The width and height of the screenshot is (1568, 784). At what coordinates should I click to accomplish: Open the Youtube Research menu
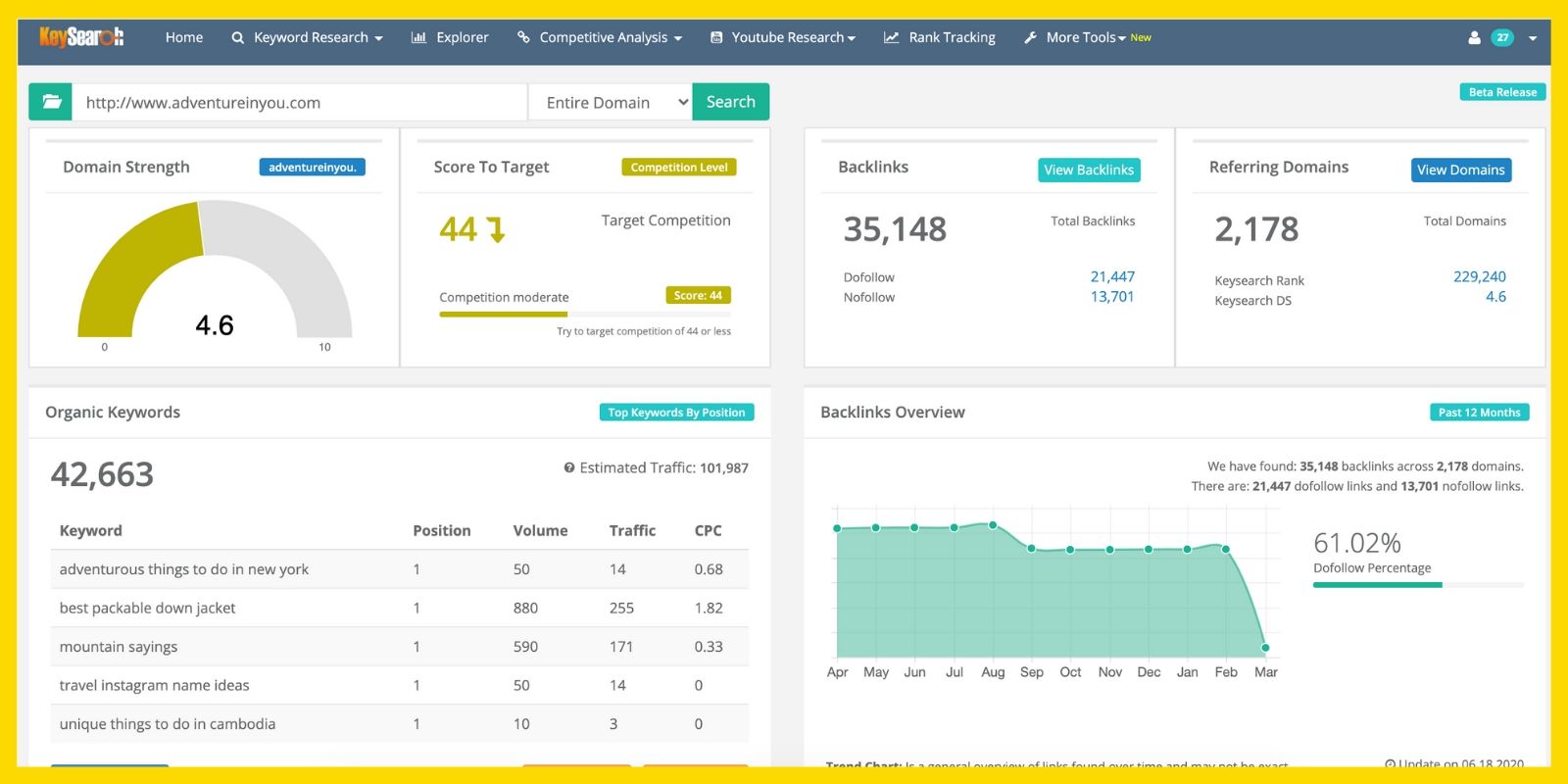(x=783, y=37)
